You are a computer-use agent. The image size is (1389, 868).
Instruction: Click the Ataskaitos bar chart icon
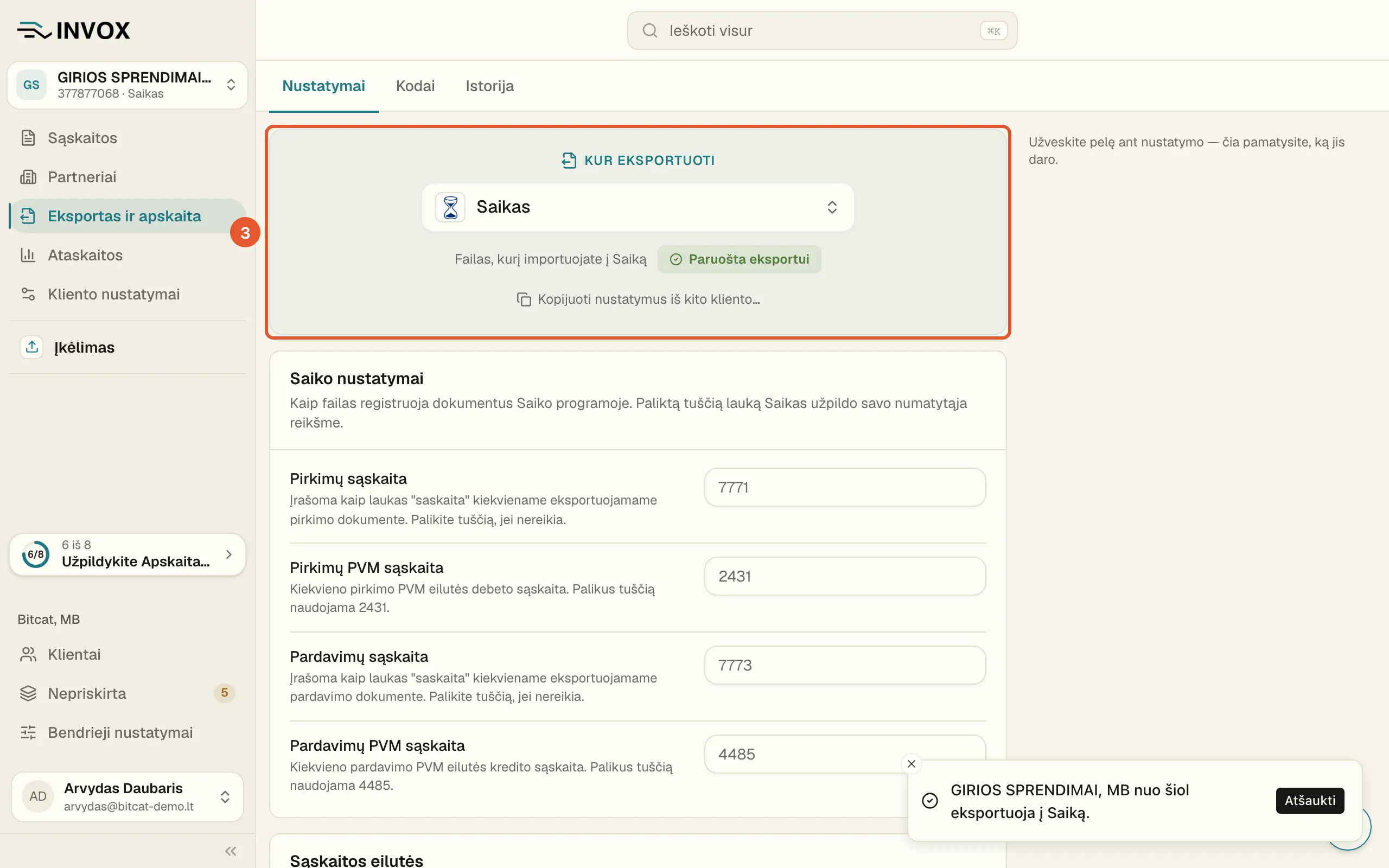[28, 255]
